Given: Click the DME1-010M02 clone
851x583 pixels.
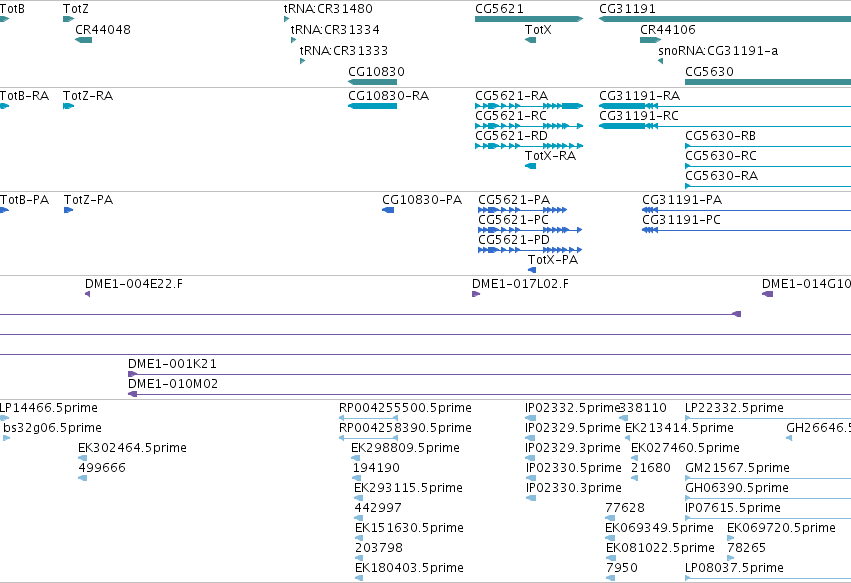Looking at the screenshot, I should [490, 395].
